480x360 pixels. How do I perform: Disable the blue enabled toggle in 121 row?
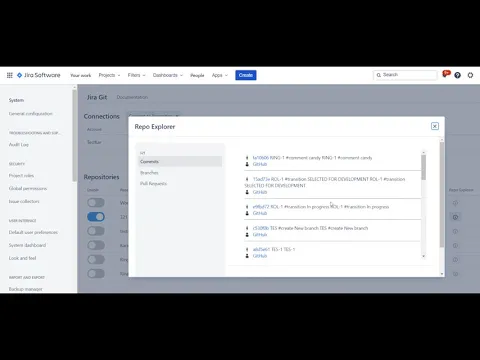click(x=96, y=217)
